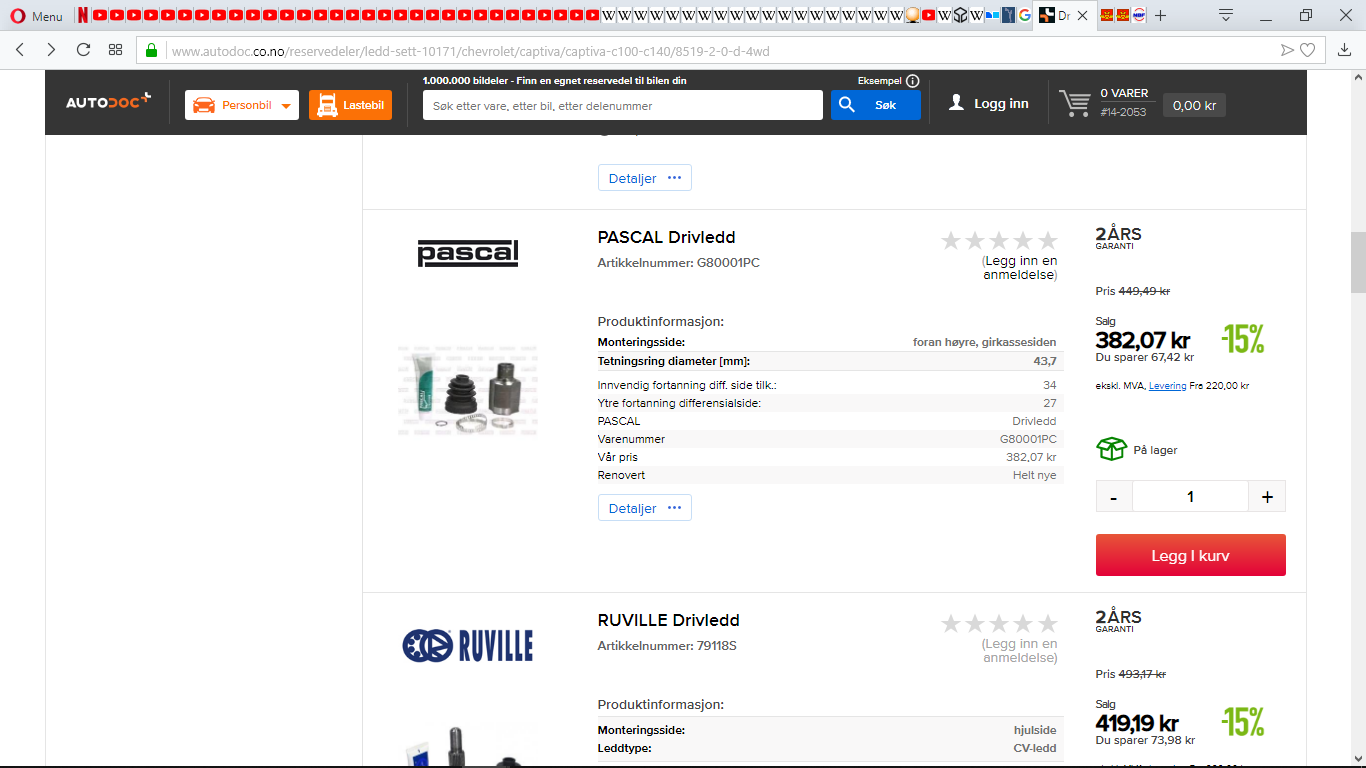Open the browser downloads icon
The image size is (1366, 768).
click(1345, 50)
